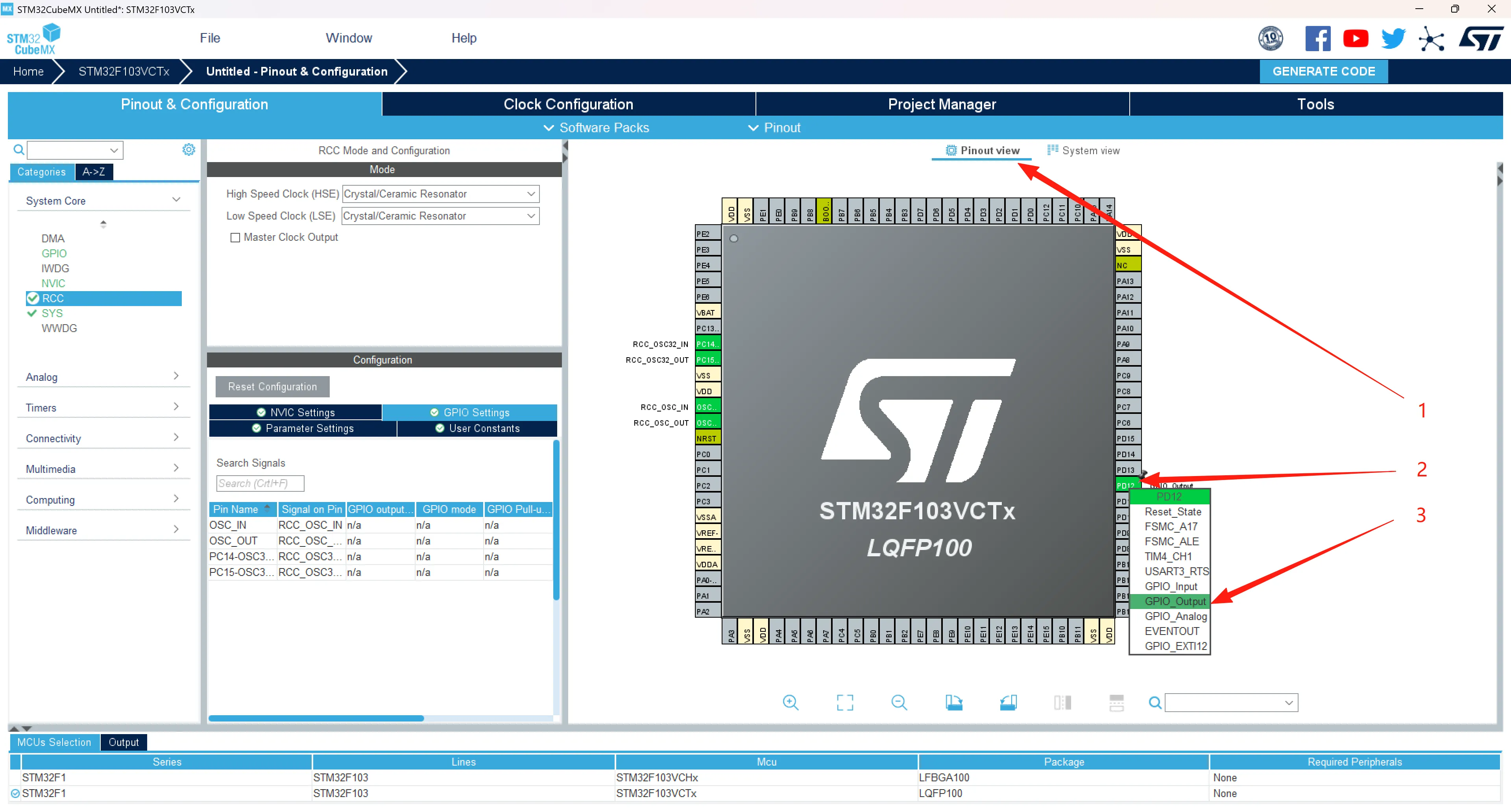Select the STM32F103VCHx row in MCU list
This screenshot has height=812, width=1511.
(x=656, y=777)
